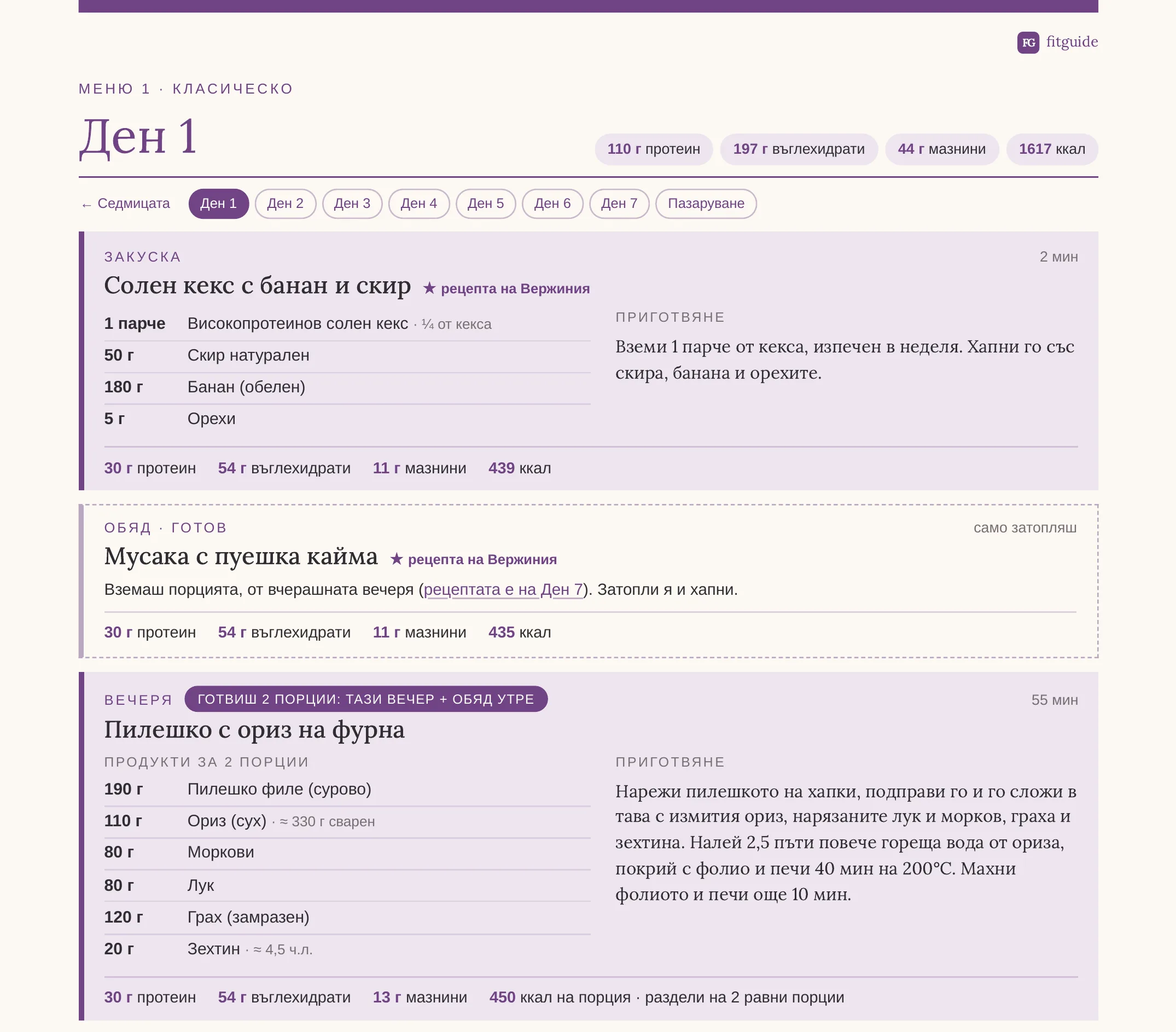Click the fitguide brand name
Viewport: 1176px width, 1032px height.
[1072, 42]
